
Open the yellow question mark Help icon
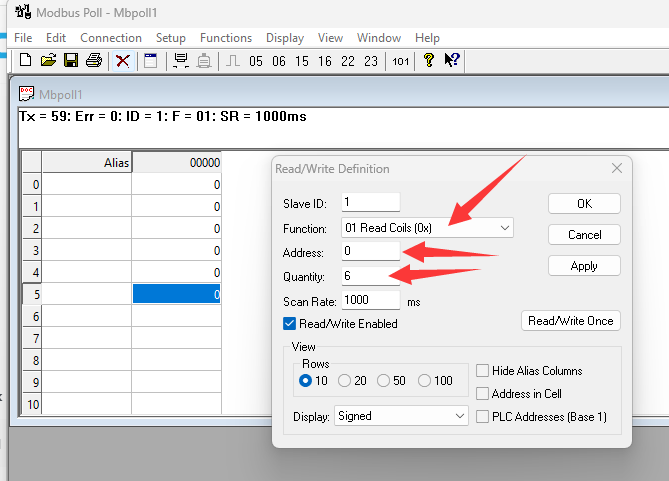[x=429, y=60]
